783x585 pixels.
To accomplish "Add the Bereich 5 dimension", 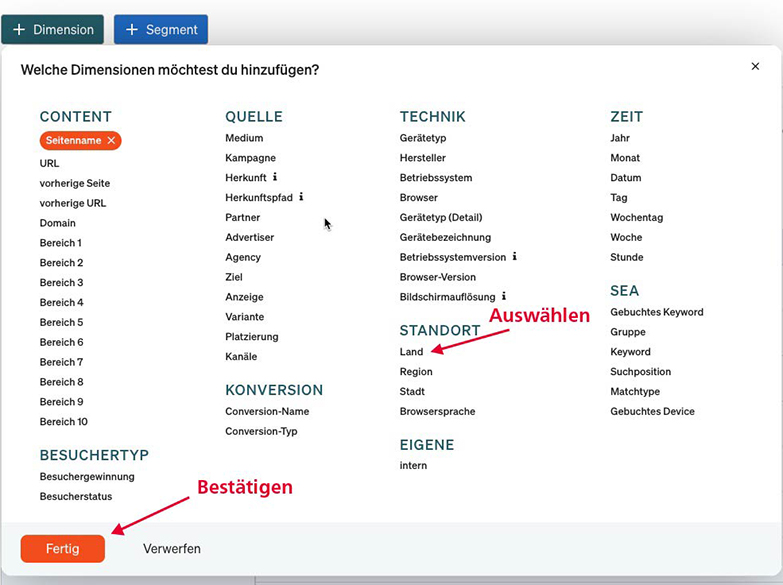I will point(61,322).
